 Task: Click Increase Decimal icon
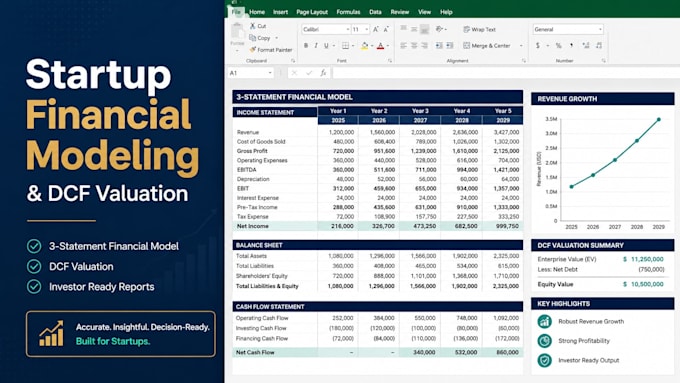(x=586, y=46)
